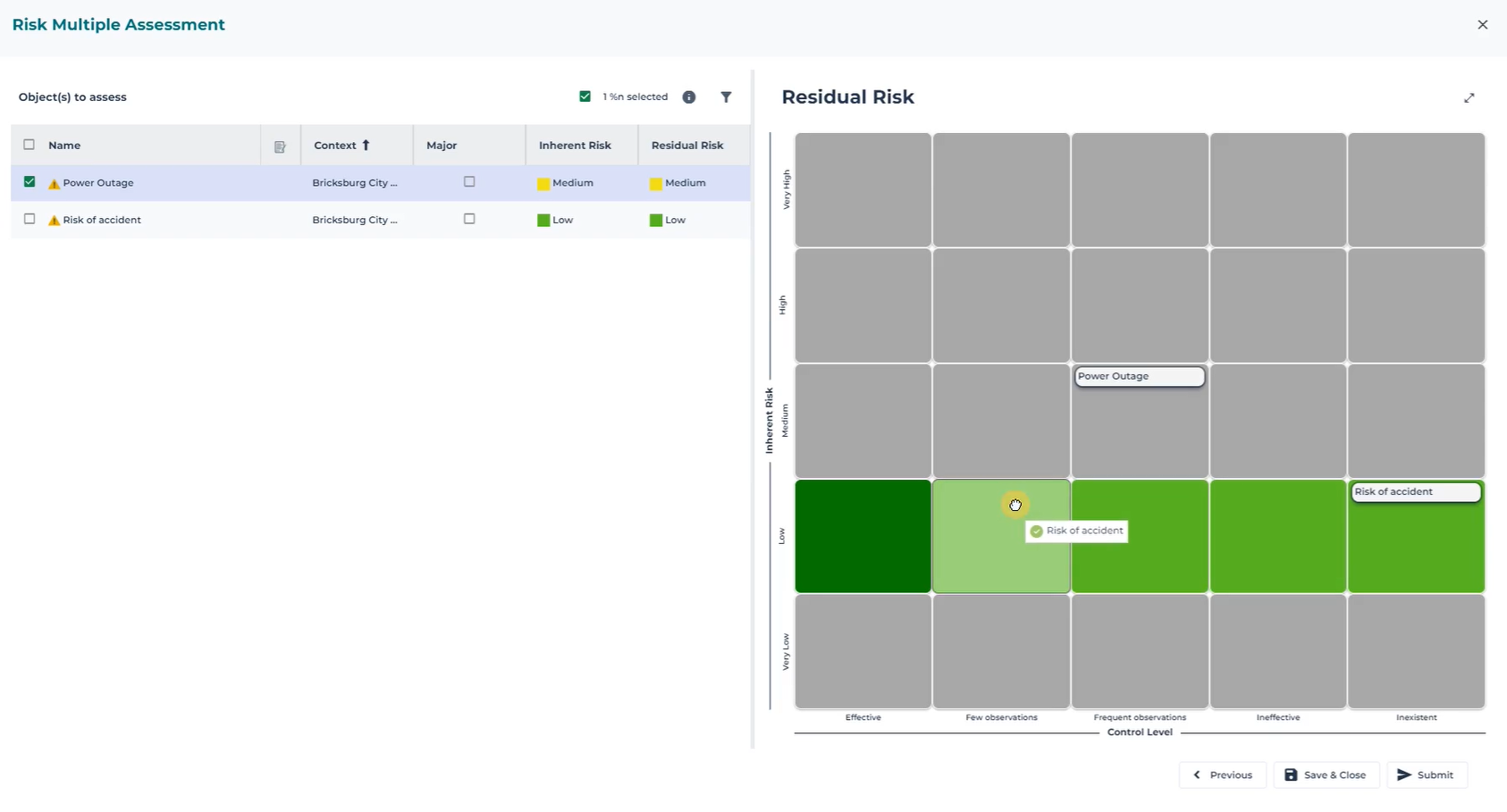Click the Previous button
Viewport: 1507px width, 812px height.
point(1222,774)
